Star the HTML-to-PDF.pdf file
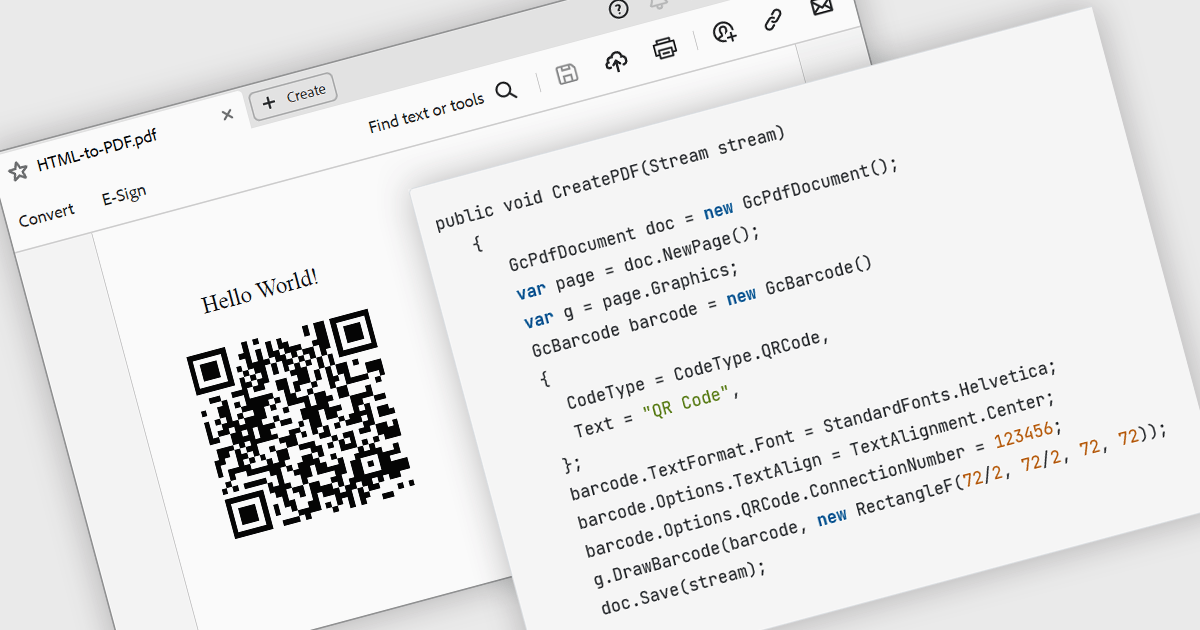1200x630 pixels. (x=17, y=171)
